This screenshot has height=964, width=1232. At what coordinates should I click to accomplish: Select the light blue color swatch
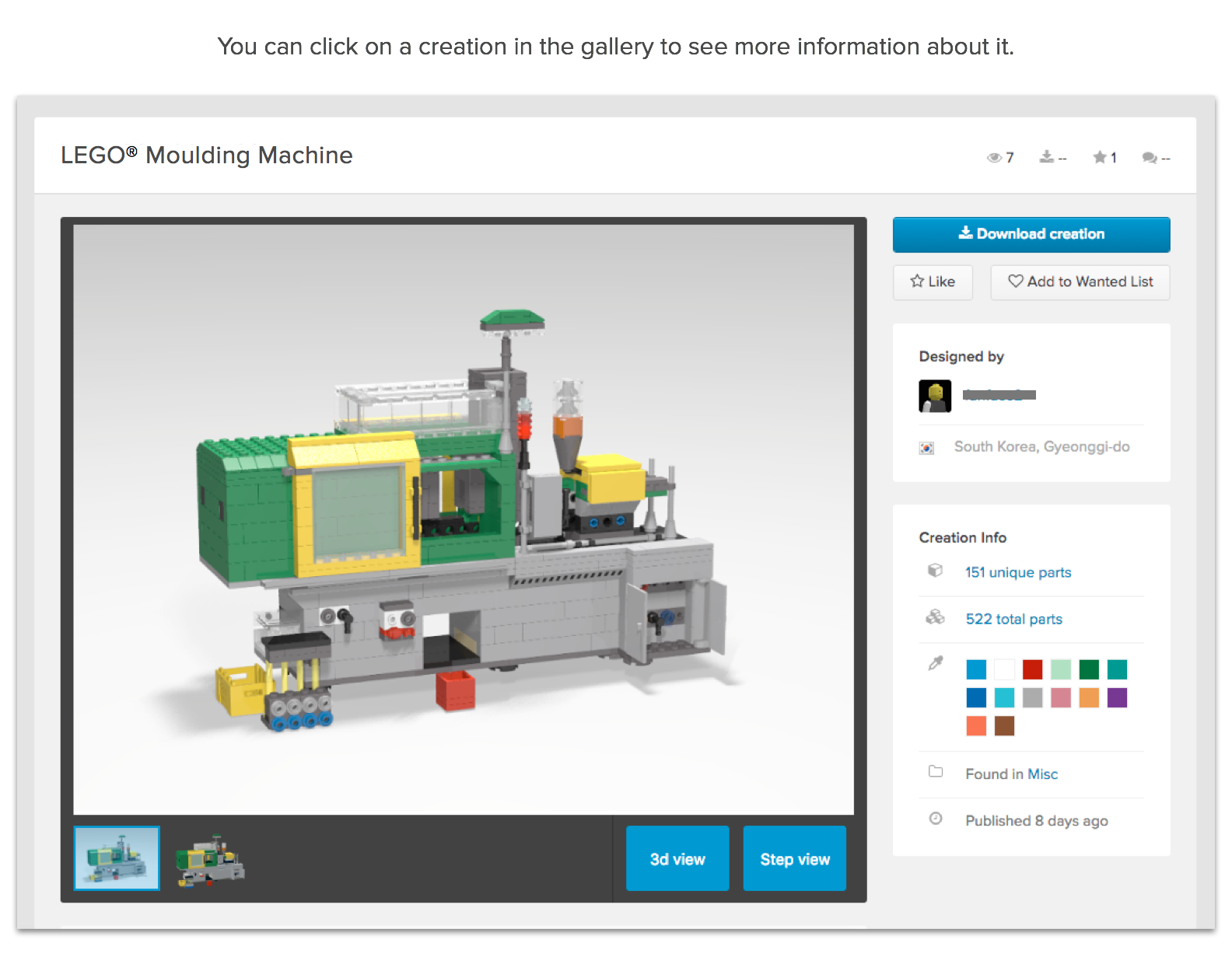976,669
